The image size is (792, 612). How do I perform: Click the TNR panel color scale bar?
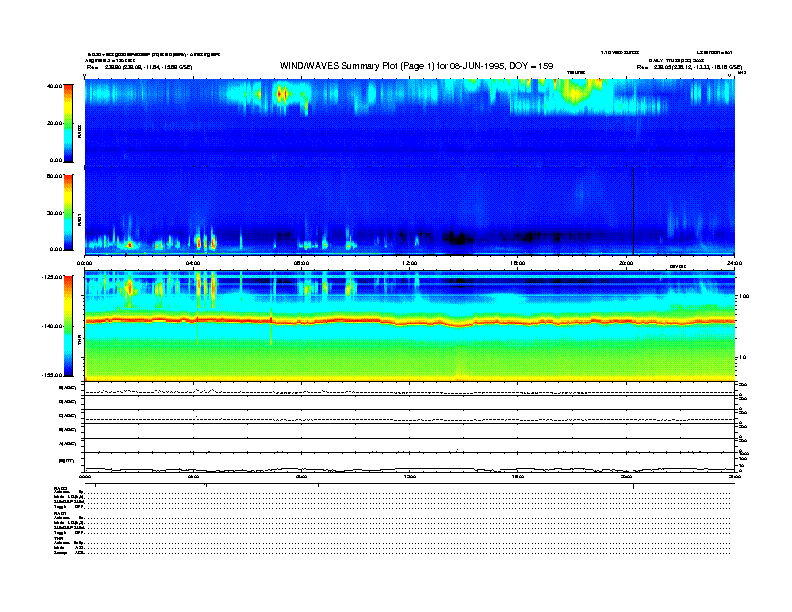point(68,326)
